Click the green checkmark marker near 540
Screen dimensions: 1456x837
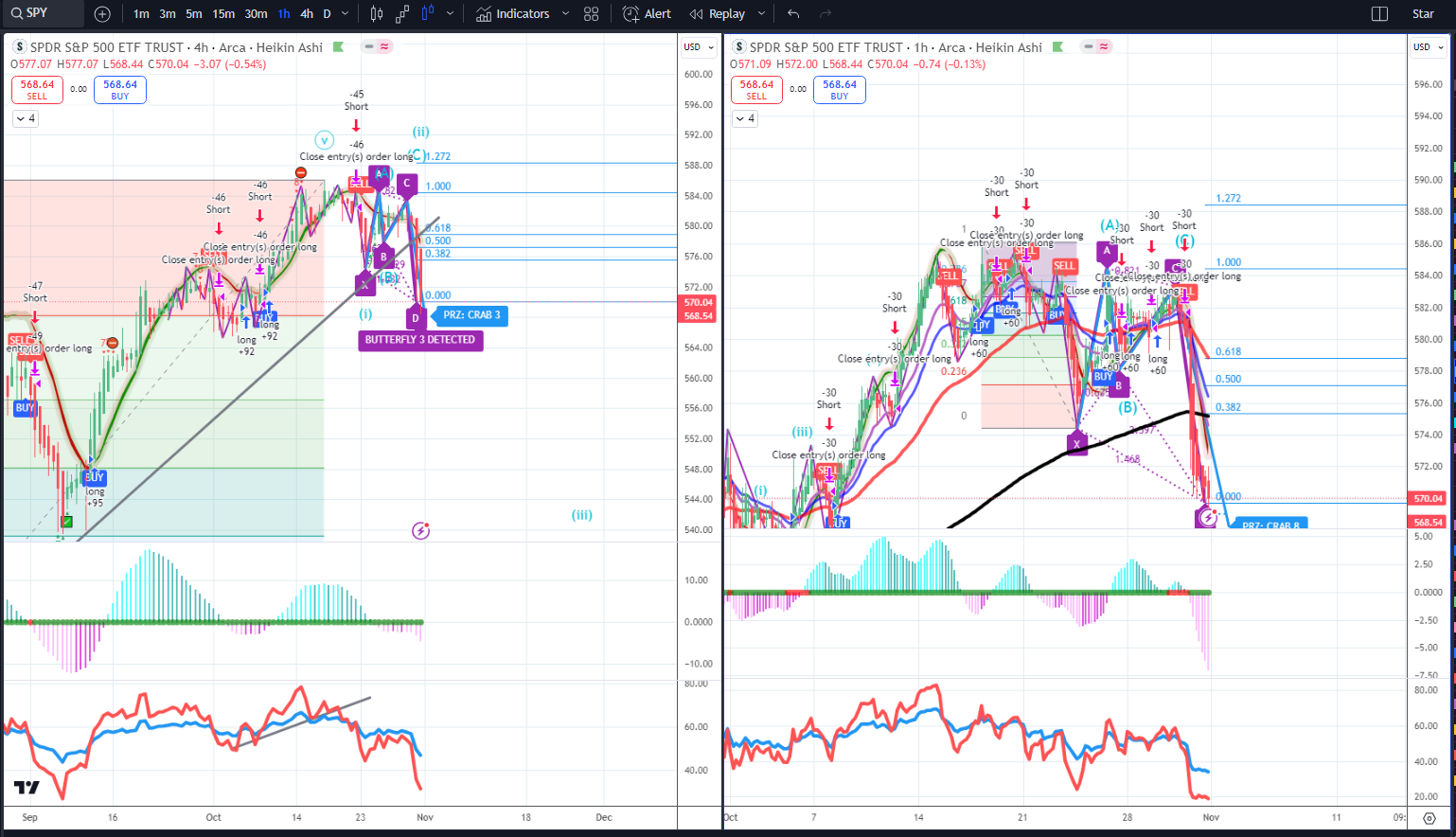point(67,521)
